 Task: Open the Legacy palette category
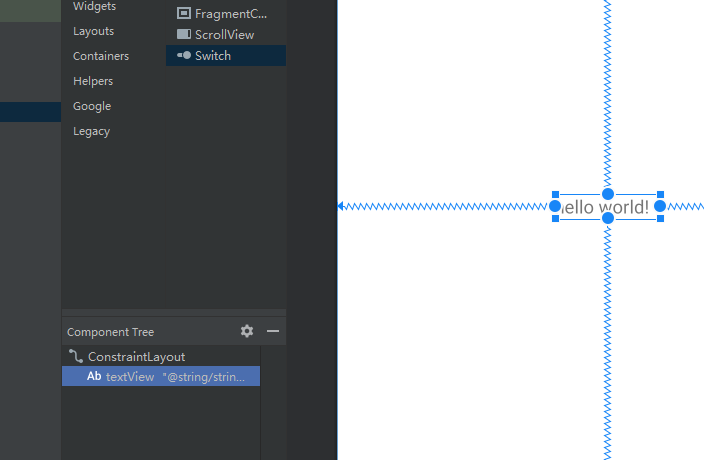92,131
